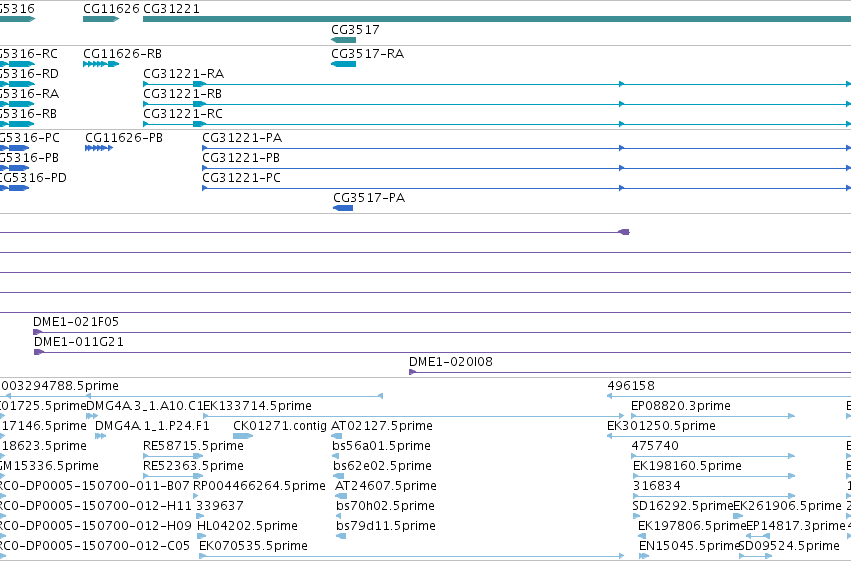Select the 496158 EST label
This screenshot has height=561, width=851.
tap(631, 386)
